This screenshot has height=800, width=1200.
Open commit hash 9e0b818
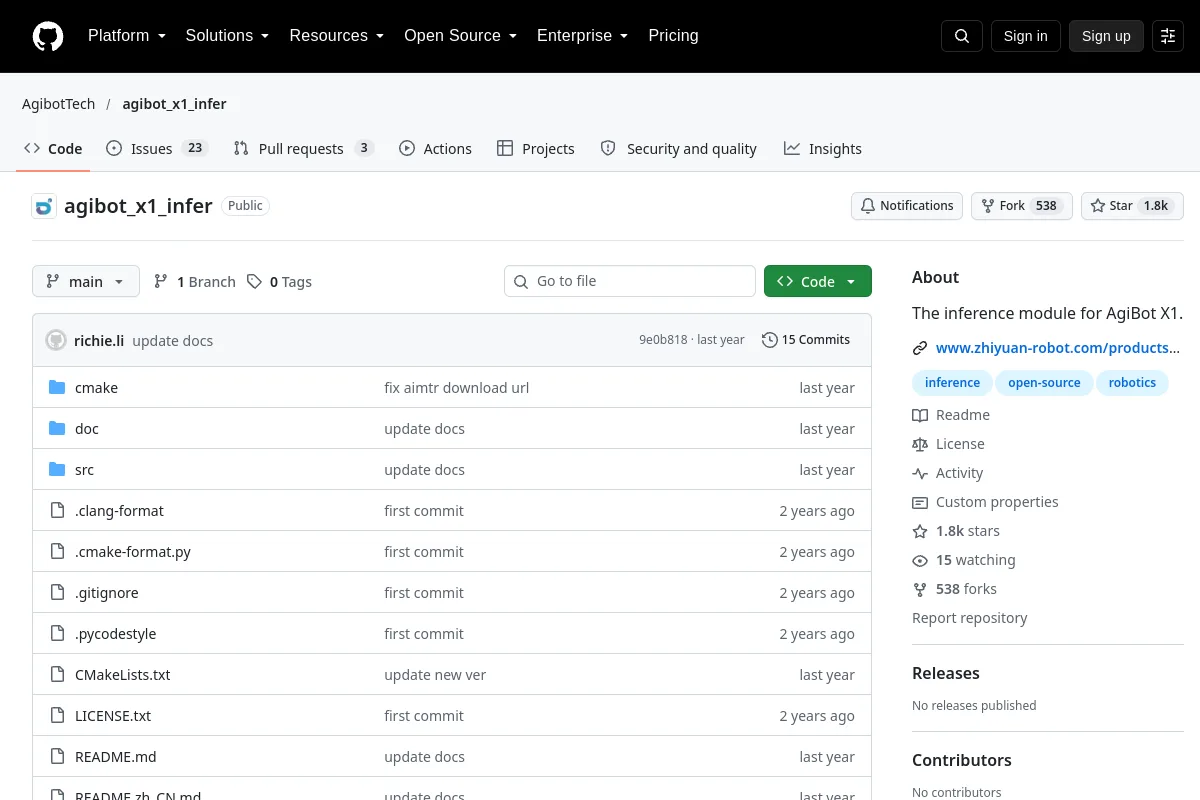663,340
